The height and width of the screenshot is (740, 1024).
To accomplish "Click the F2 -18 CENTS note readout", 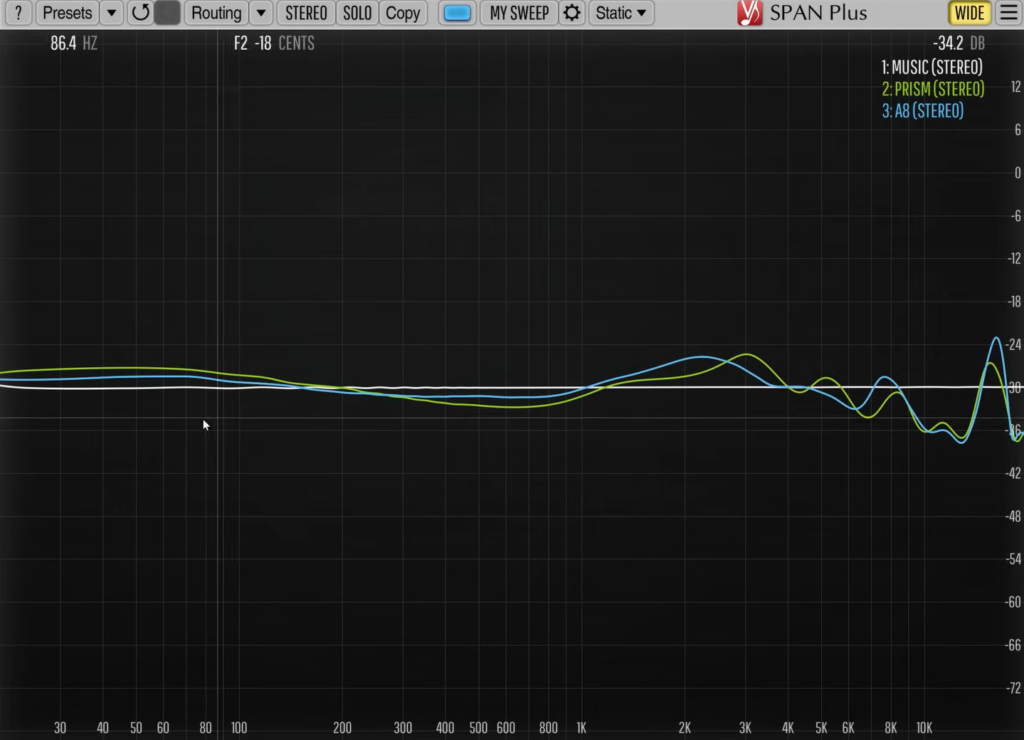I will tap(274, 44).
